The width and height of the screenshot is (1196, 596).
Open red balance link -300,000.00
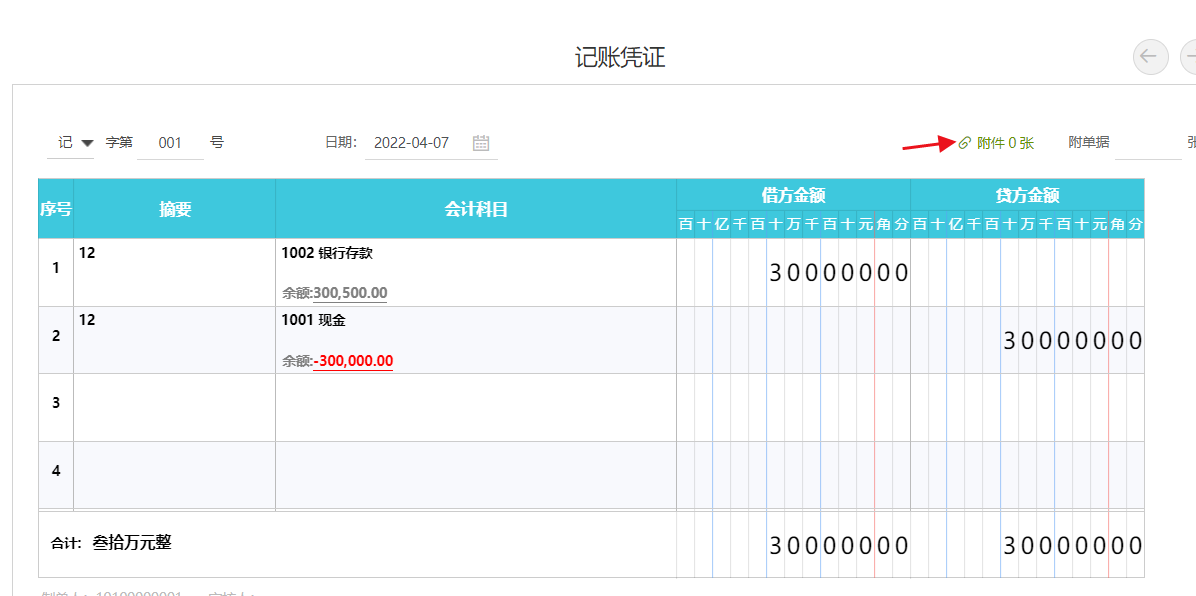(x=353, y=360)
